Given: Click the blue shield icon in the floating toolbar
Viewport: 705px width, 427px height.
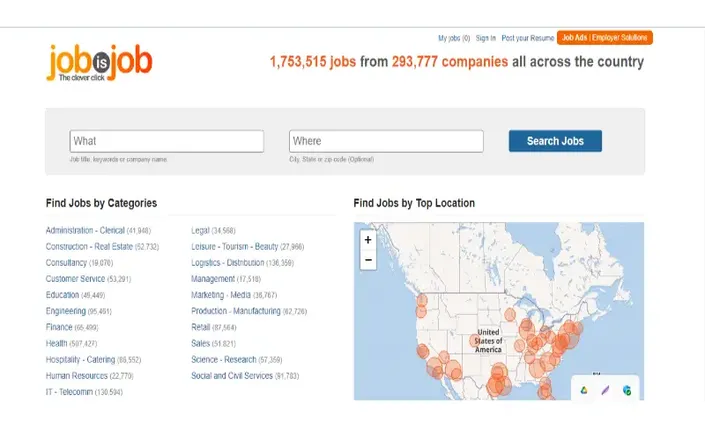Looking at the screenshot, I should [627, 390].
